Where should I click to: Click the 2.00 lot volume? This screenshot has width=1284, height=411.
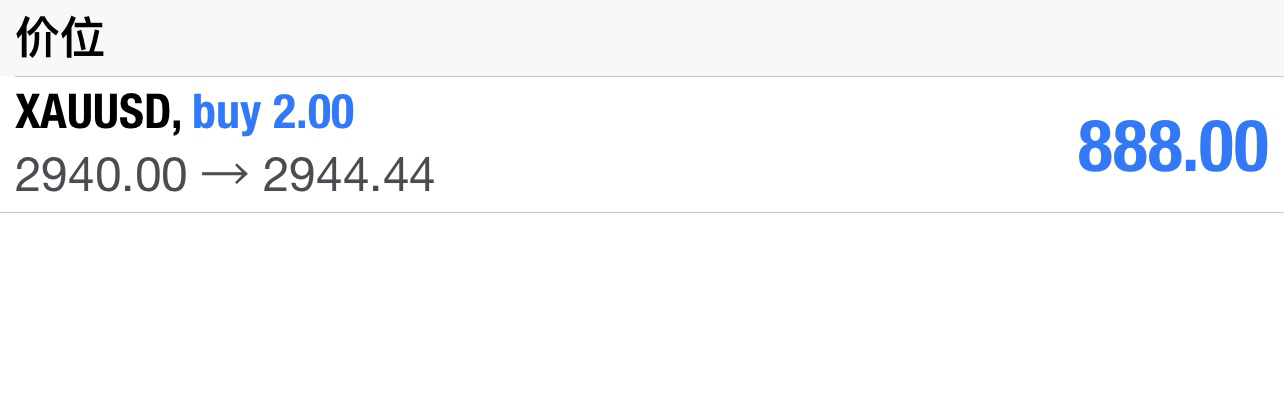point(314,113)
